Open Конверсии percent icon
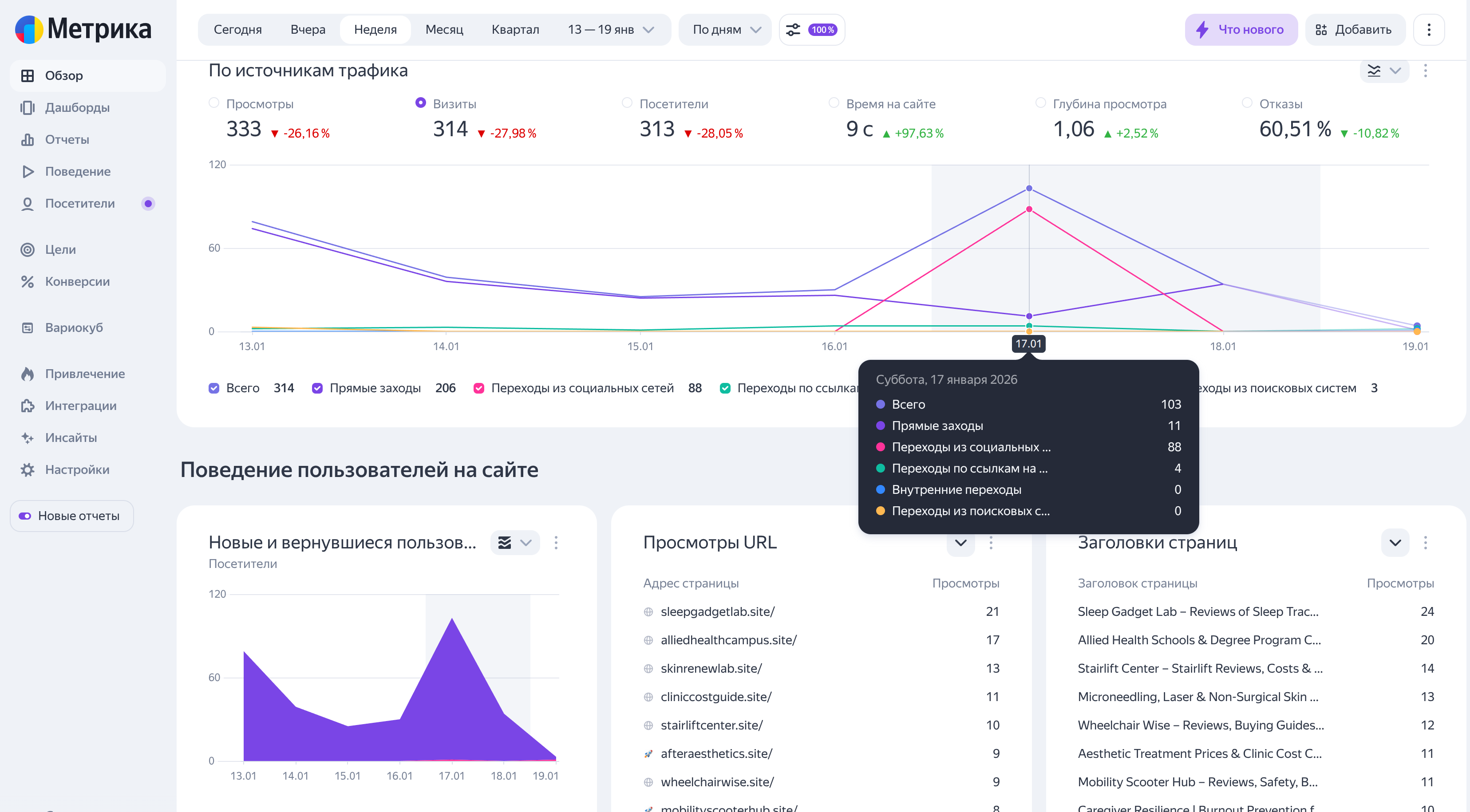This screenshot has width=1470, height=812. coord(28,281)
